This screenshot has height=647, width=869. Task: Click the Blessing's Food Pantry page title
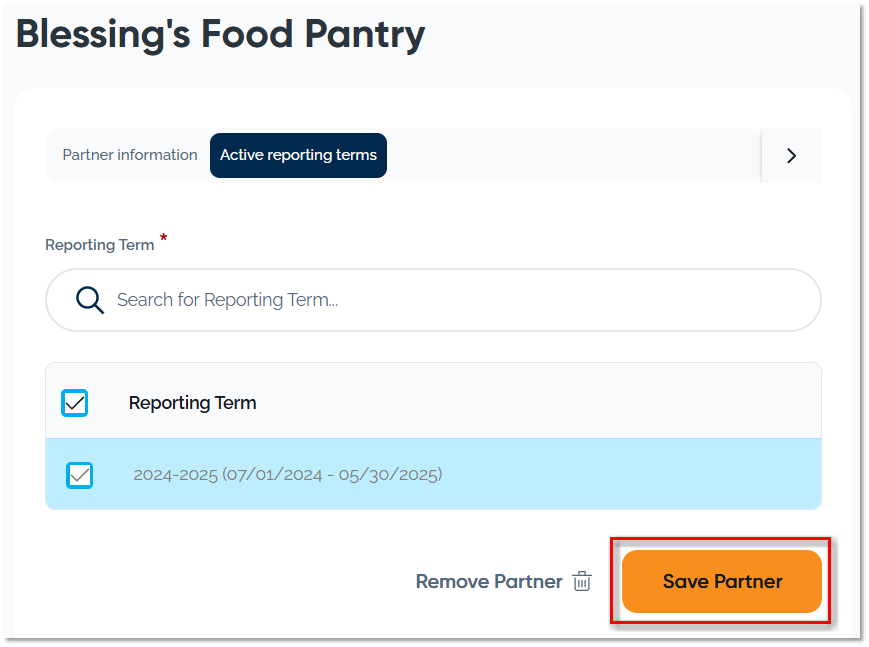[x=221, y=34]
